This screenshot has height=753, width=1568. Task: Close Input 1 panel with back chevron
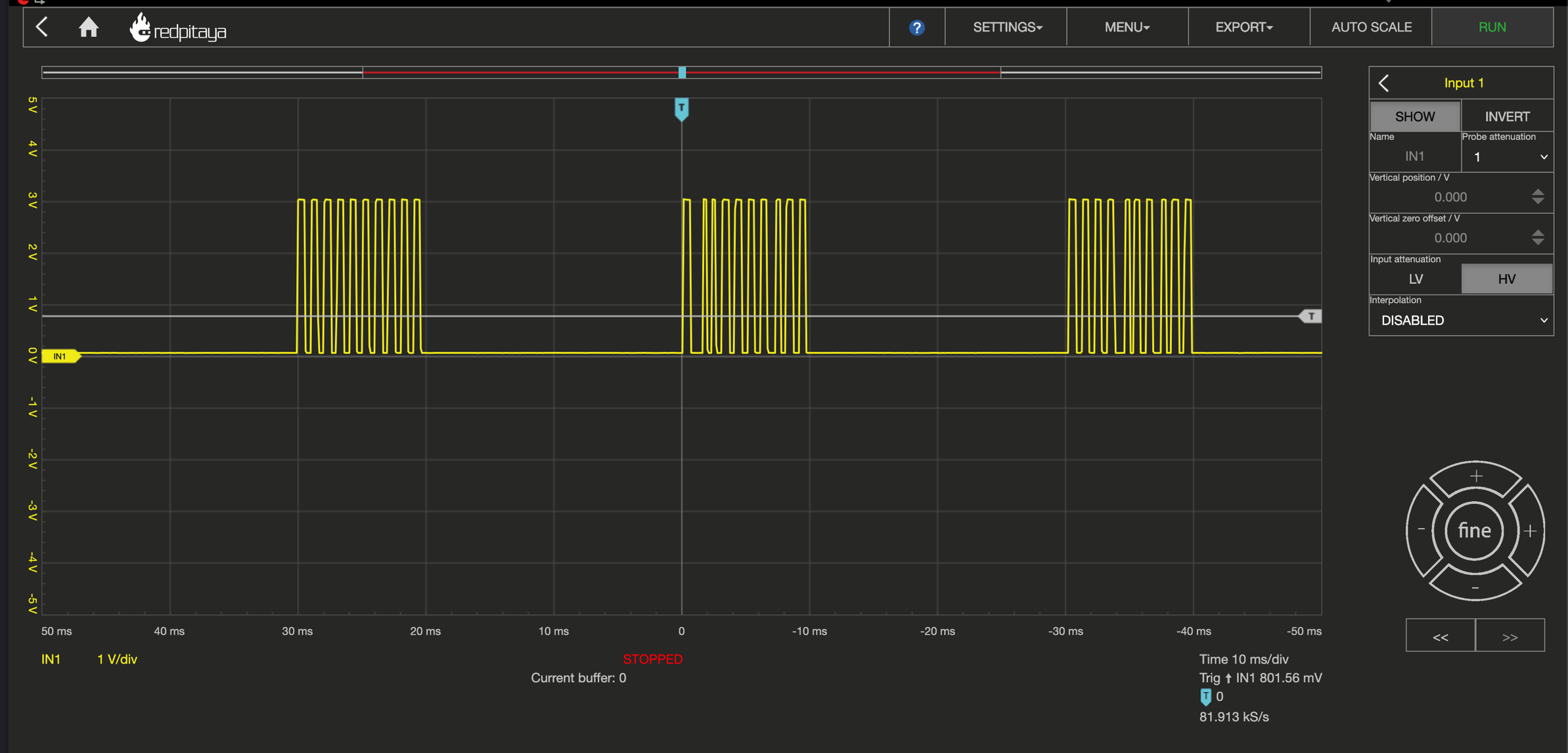pyautogui.click(x=1384, y=83)
